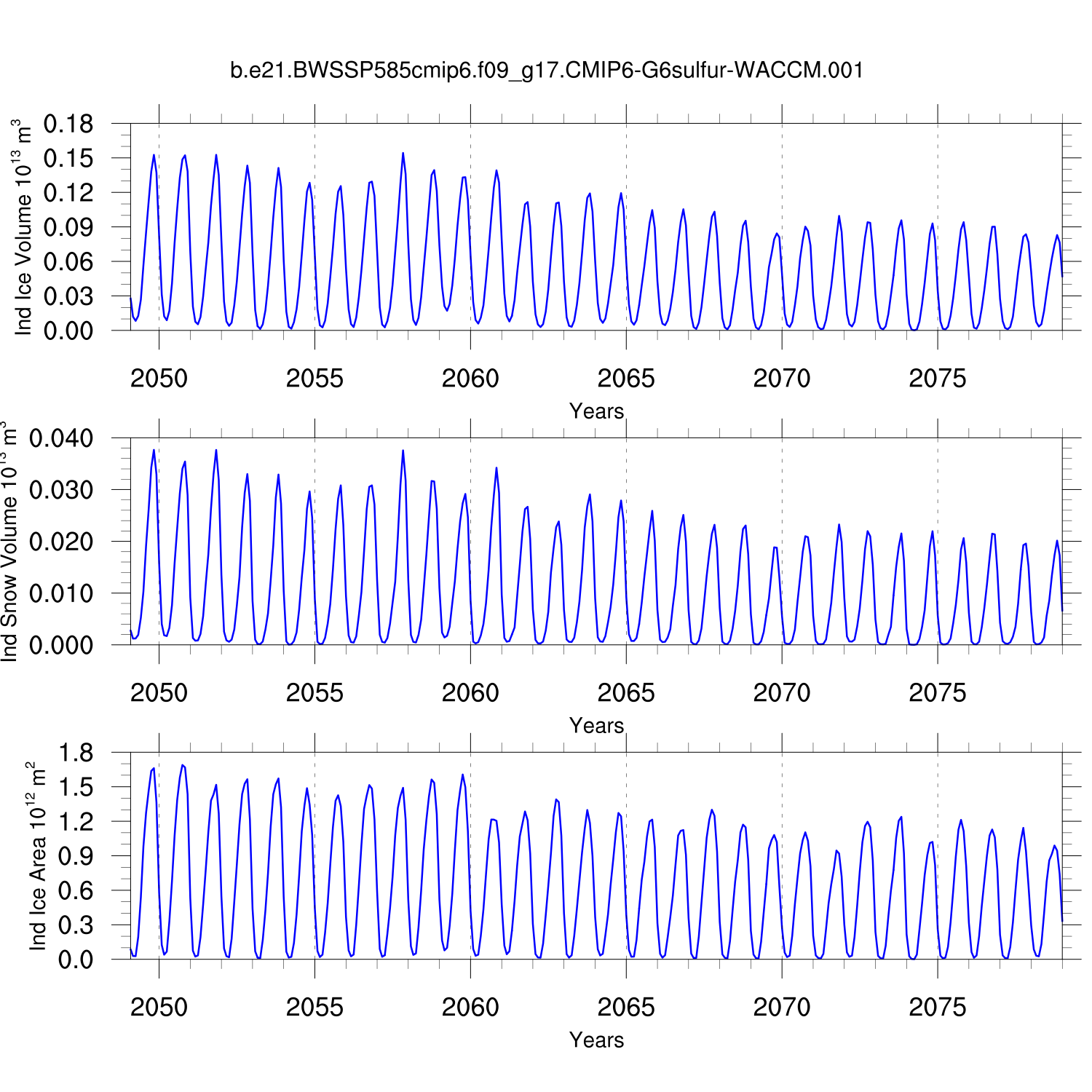Click the 2075 label under the Ice Volume plot
This screenshot has height=1092, width=1092.
[x=937, y=379]
